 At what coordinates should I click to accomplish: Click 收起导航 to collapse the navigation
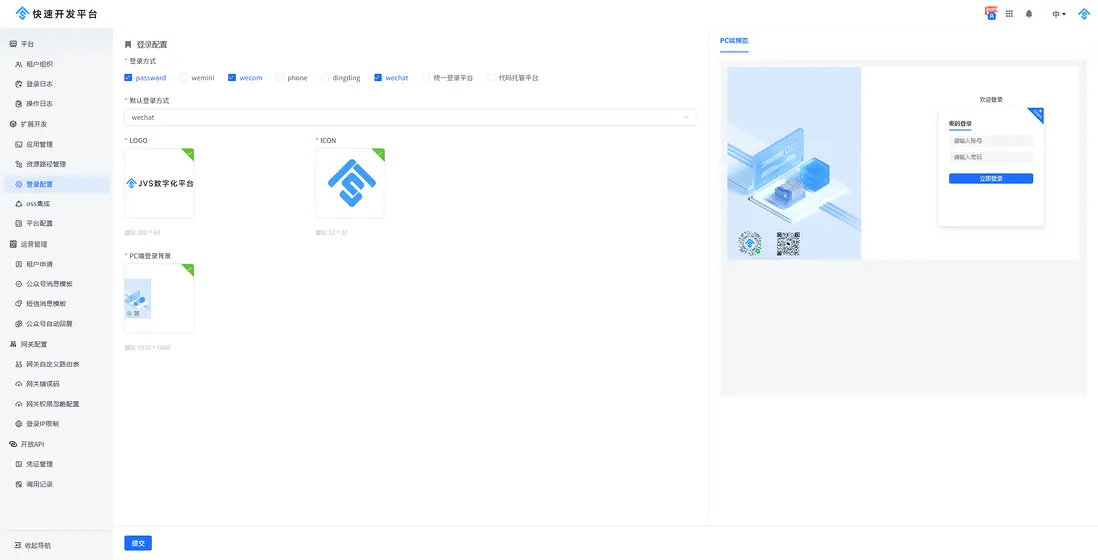tap(33, 545)
